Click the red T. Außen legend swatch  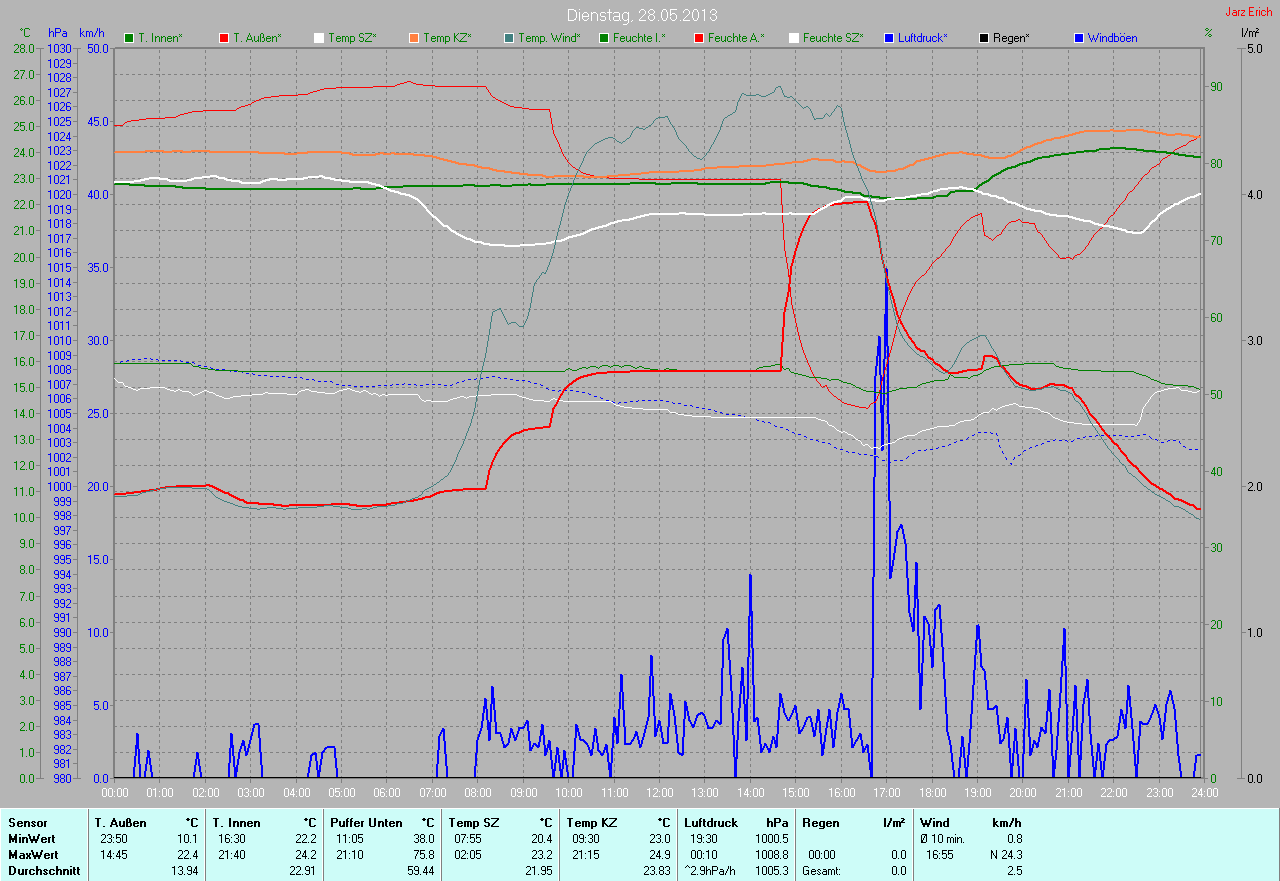[224, 38]
